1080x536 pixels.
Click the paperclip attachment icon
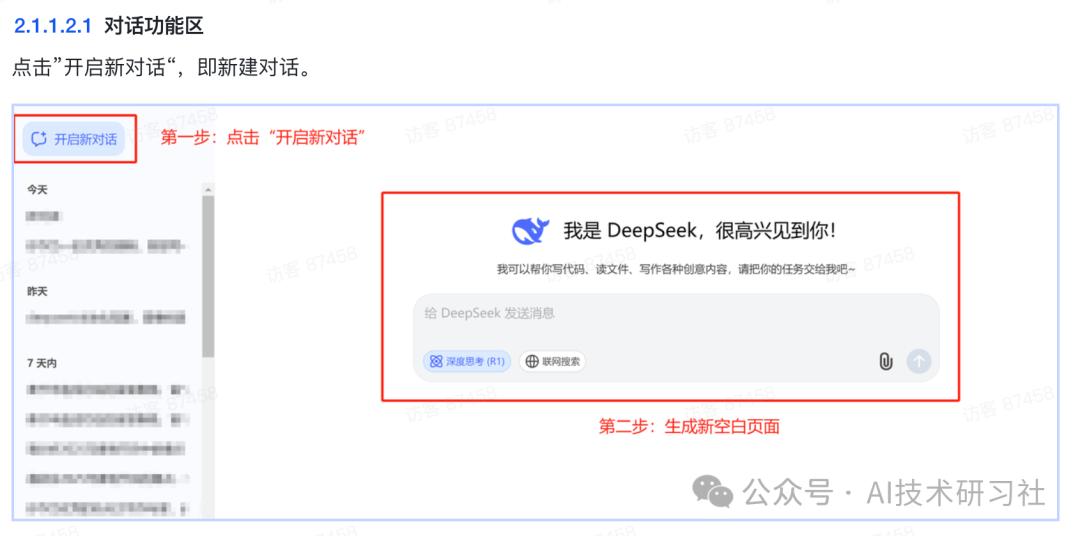pos(886,361)
